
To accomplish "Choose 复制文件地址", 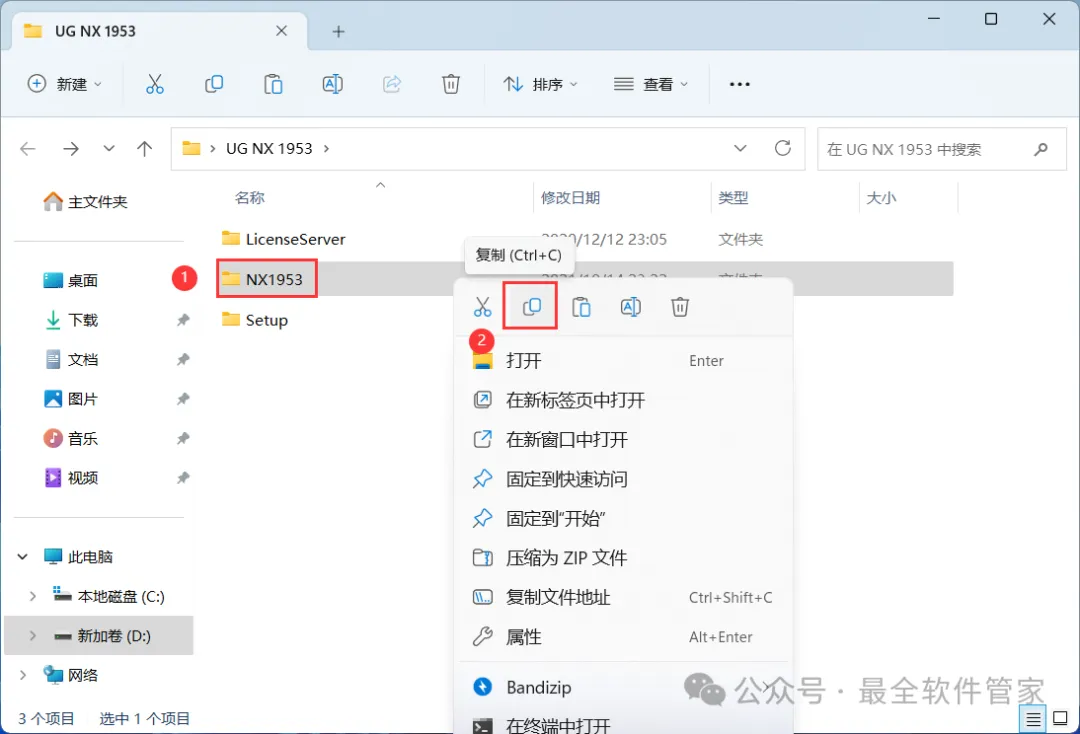I will pos(623,597).
